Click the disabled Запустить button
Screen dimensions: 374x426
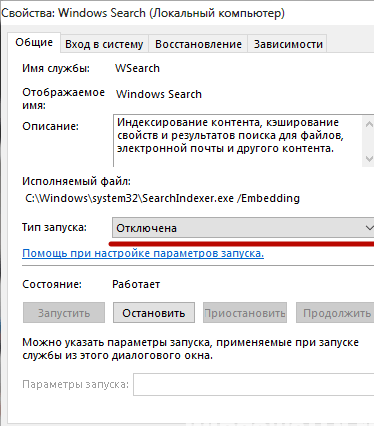click(x=64, y=313)
